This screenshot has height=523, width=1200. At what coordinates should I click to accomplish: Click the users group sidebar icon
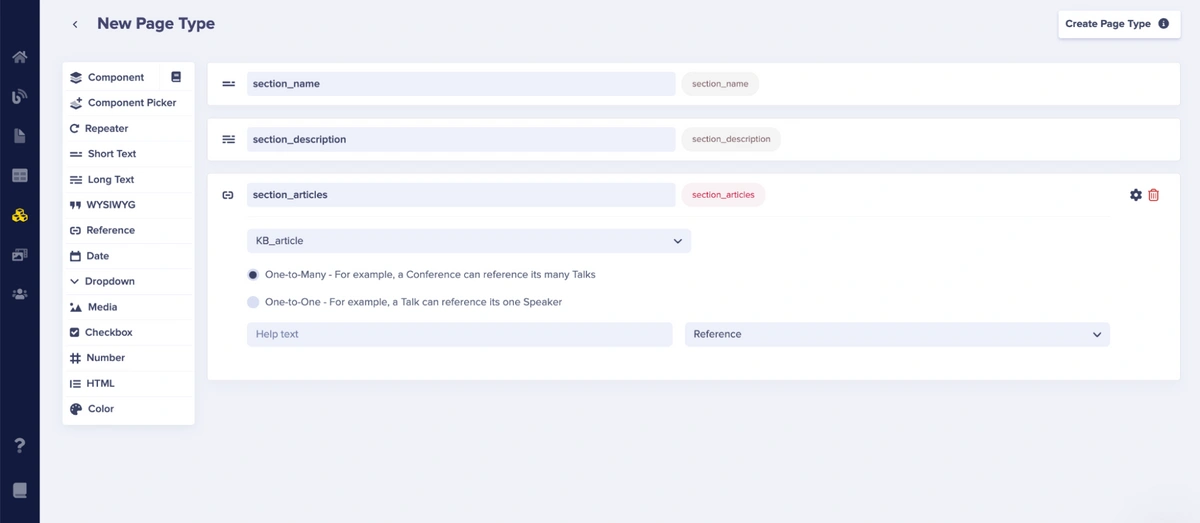tap(19, 294)
